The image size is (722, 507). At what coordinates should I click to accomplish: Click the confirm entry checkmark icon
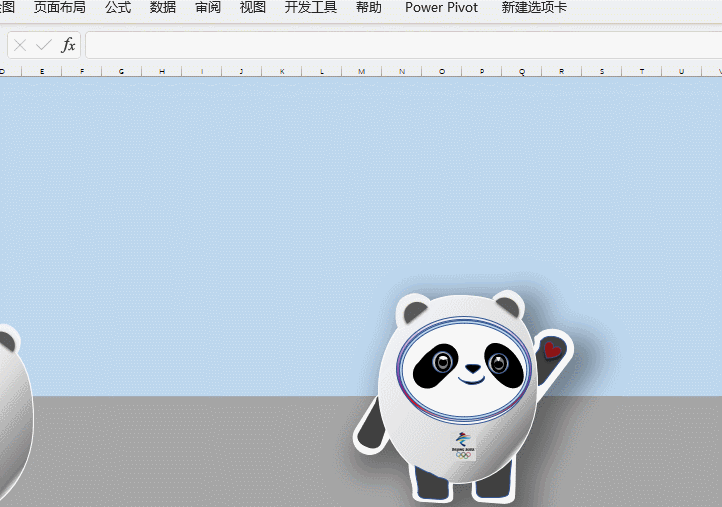[43, 45]
